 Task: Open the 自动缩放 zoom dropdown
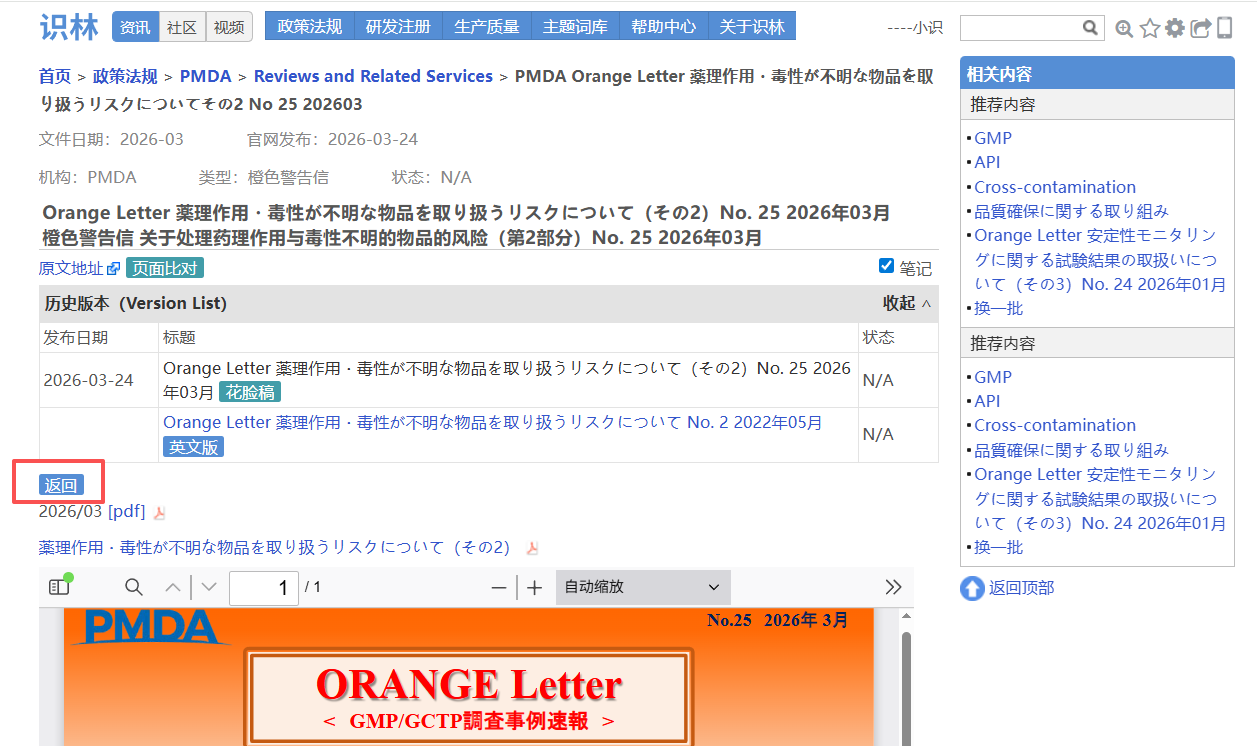point(642,587)
